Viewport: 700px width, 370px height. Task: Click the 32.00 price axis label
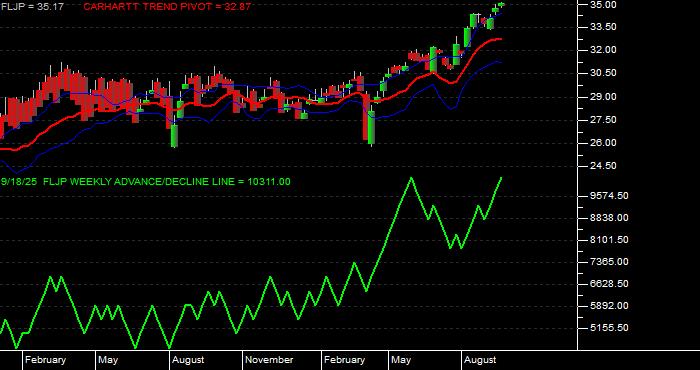point(603,50)
